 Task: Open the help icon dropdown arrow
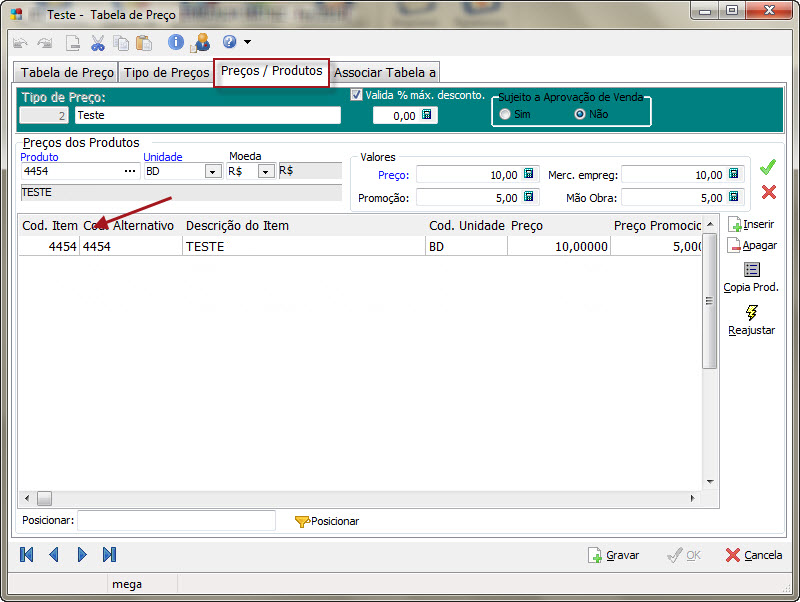pyautogui.click(x=247, y=42)
